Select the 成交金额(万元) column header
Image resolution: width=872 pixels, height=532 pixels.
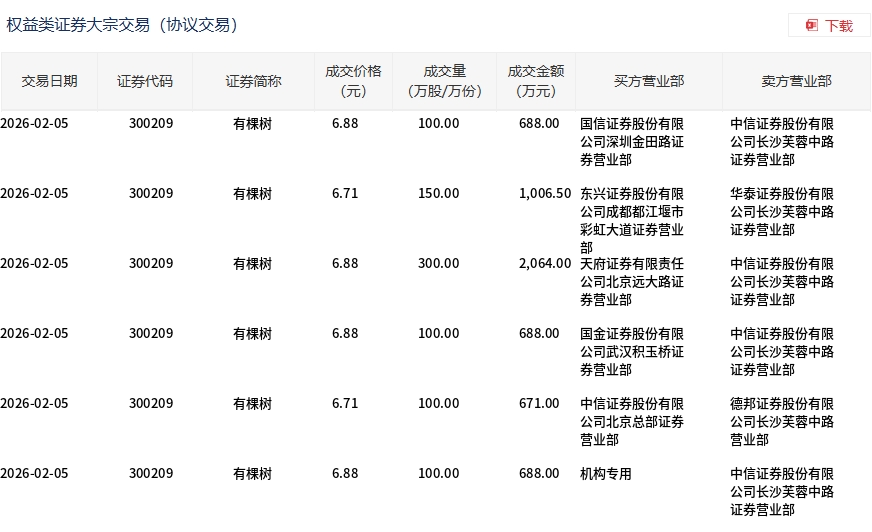point(536,81)
